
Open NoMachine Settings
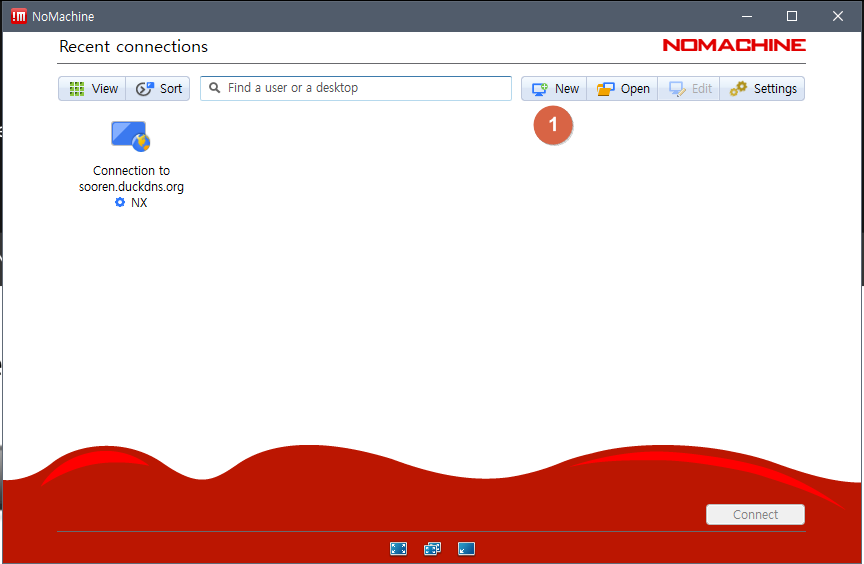click(763, 89)
